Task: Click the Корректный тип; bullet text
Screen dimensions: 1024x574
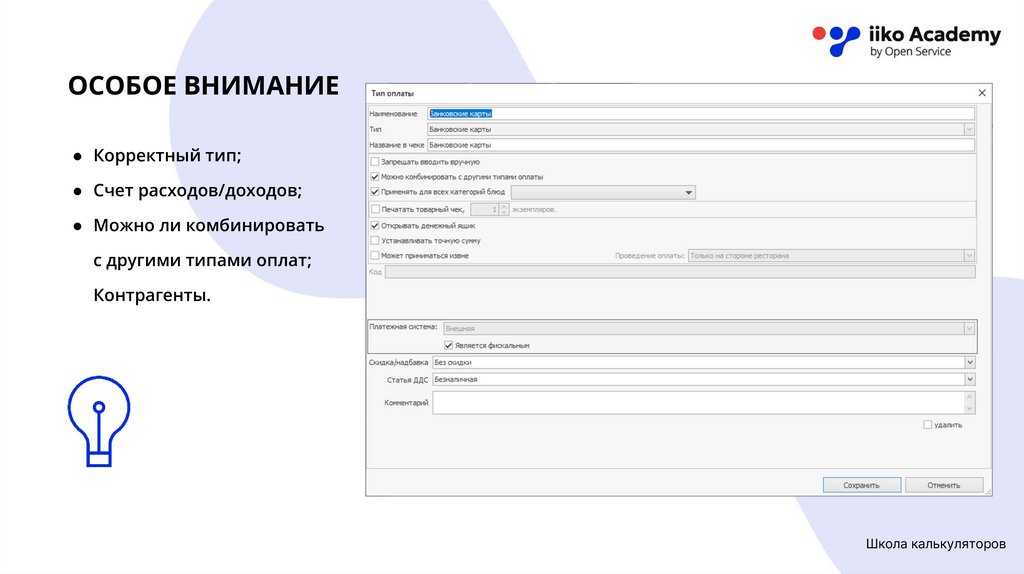Action: click(167, 155)
